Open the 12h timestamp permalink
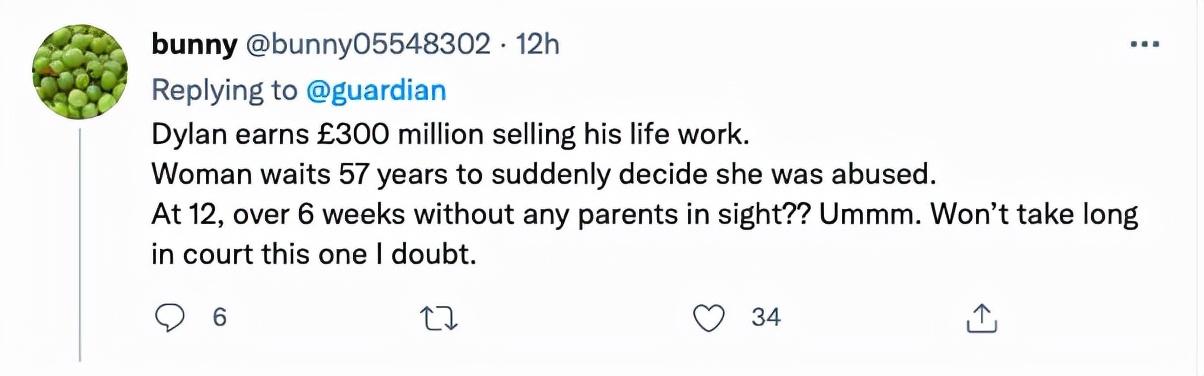Screen dimensions: 1204x376 coord(537,45)
